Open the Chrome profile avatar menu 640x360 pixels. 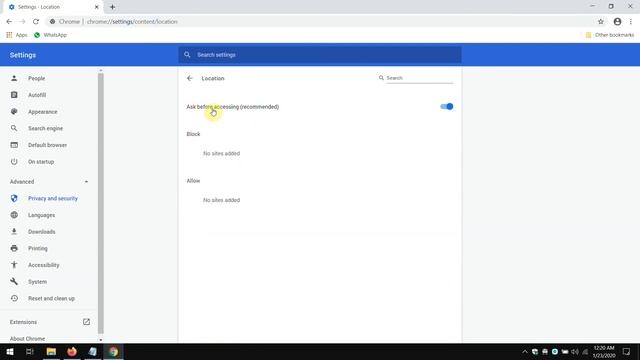(x=617, y=22)
